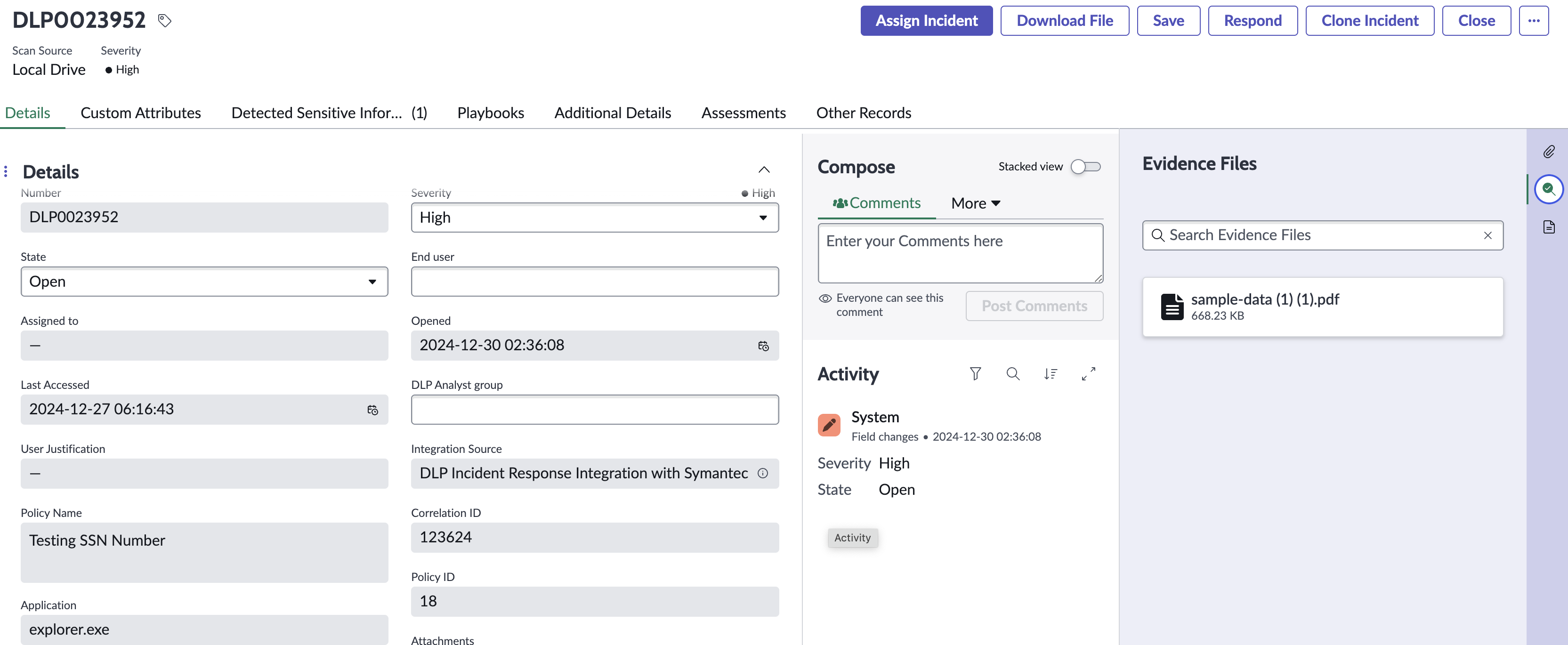Image resolution: width=1568 pixels, height=645 pixels.
Task: Open the attachments paperclip sidebar icon
Action: point(1549,152)
